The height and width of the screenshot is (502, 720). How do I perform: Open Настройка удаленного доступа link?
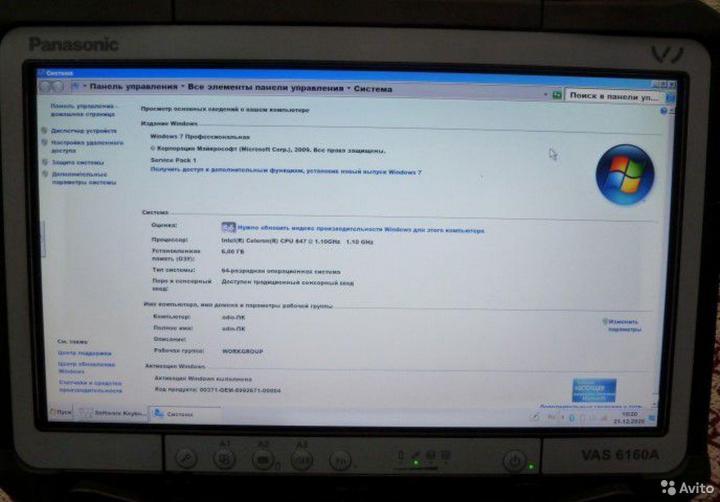click(87, 147)
